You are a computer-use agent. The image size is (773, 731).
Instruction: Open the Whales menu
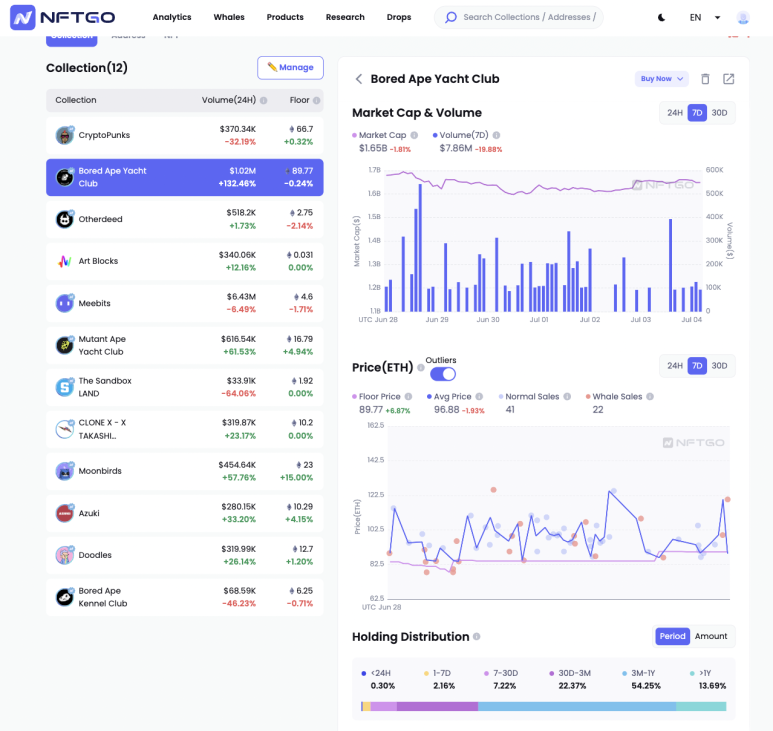point(229,17)
